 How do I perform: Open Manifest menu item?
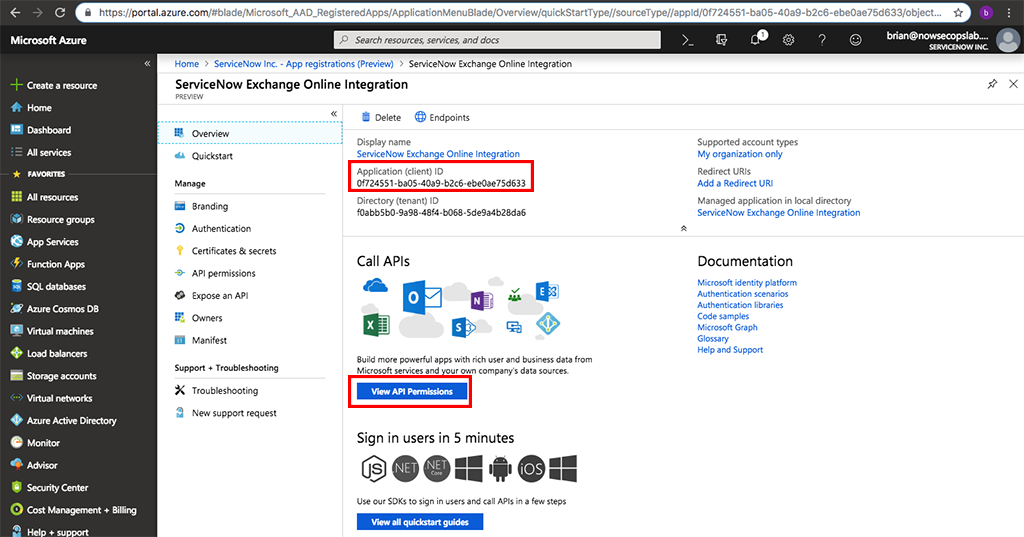click(200, 340)
